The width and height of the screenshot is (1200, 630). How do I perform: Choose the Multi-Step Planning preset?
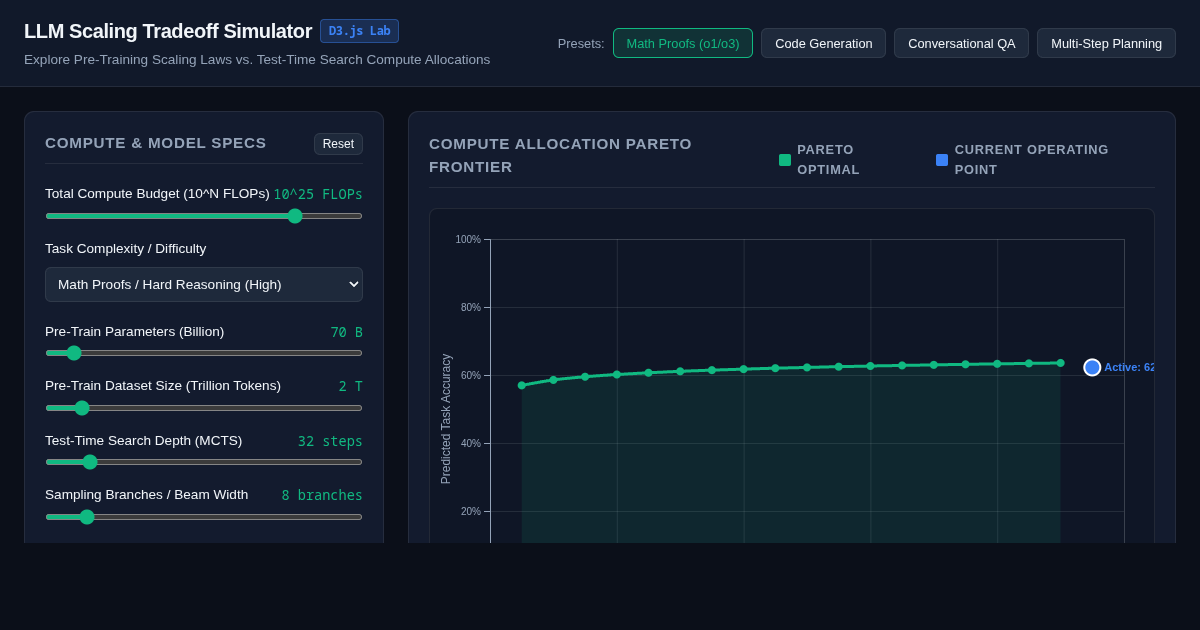coord(1106,43)
